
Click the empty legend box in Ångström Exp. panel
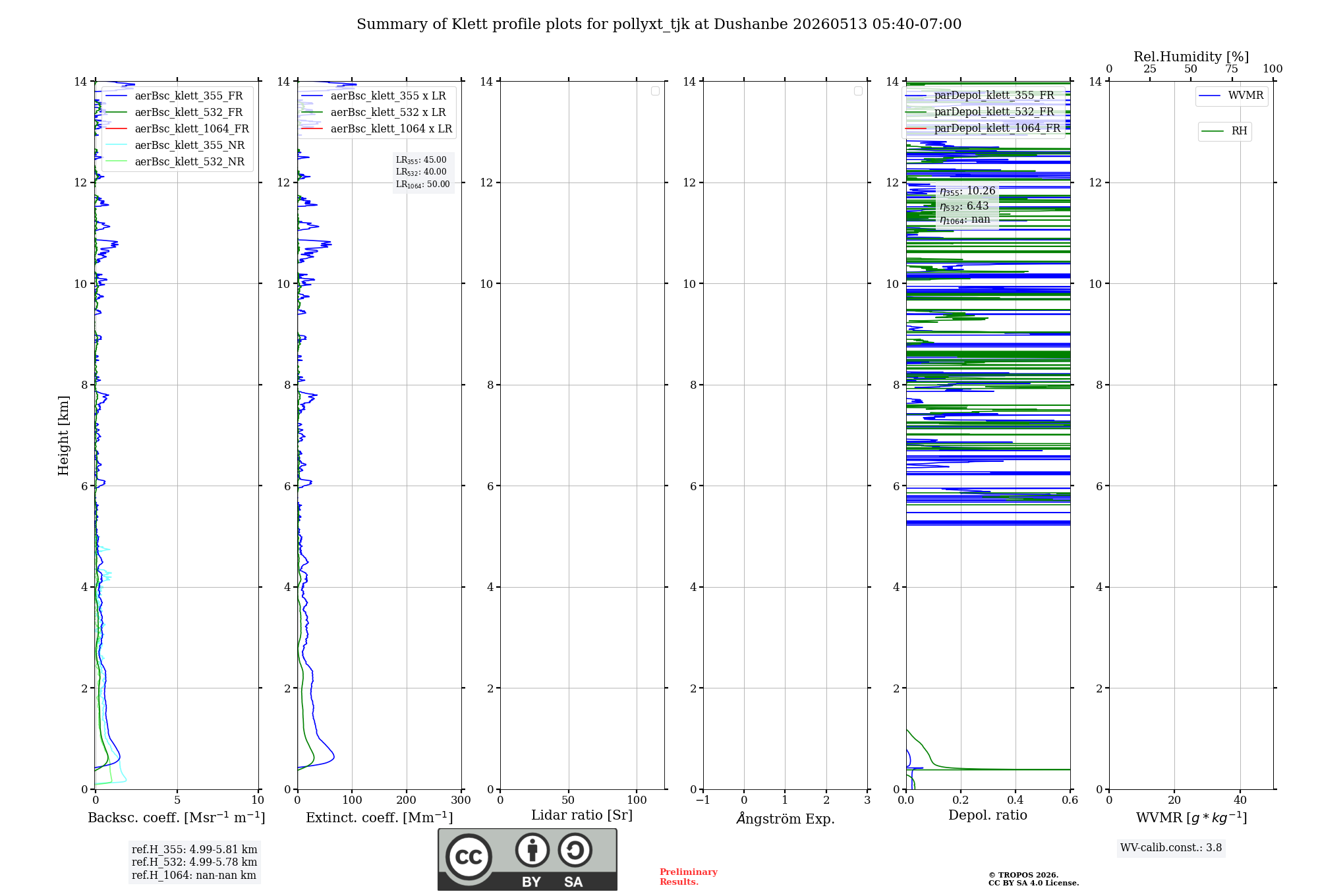click(x=858, y=91)
